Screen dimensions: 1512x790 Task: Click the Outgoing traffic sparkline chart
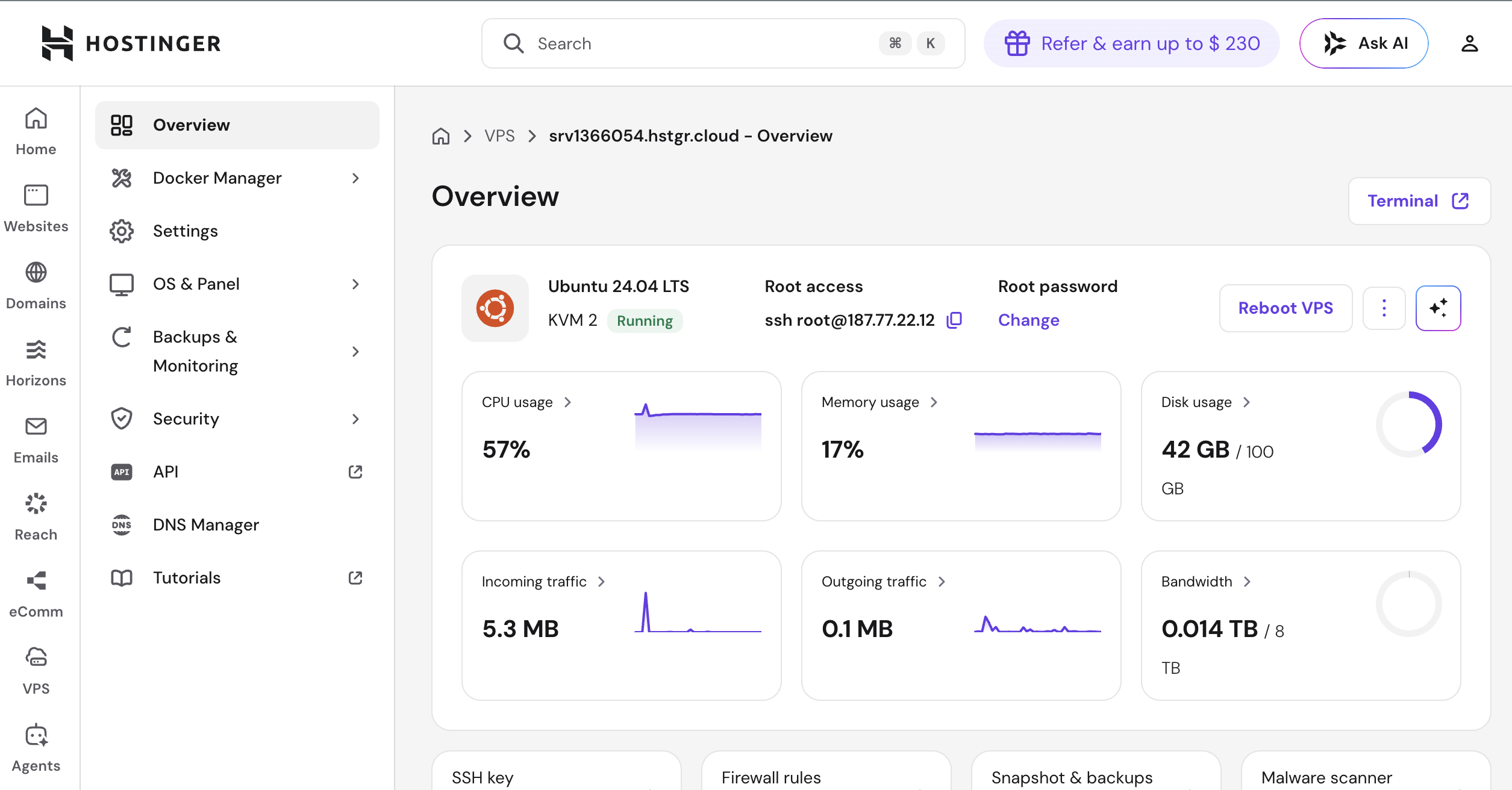1037,624
